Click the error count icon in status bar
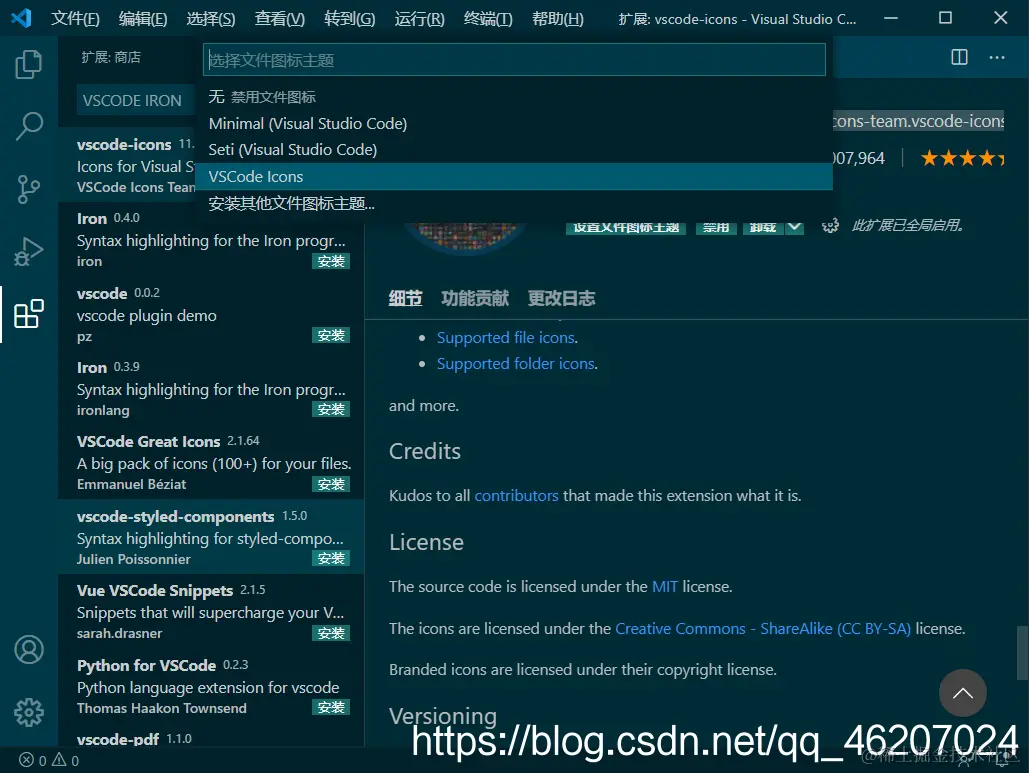1029x773 pixels. point(26,760)
